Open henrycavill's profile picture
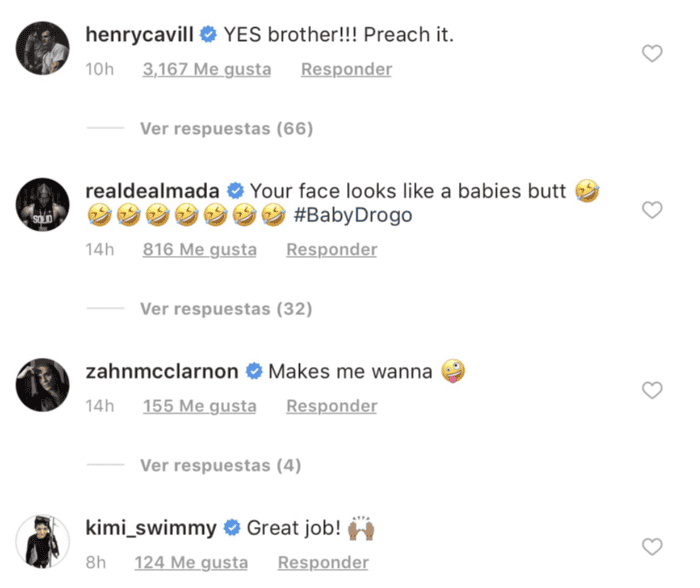 point(43,48)
